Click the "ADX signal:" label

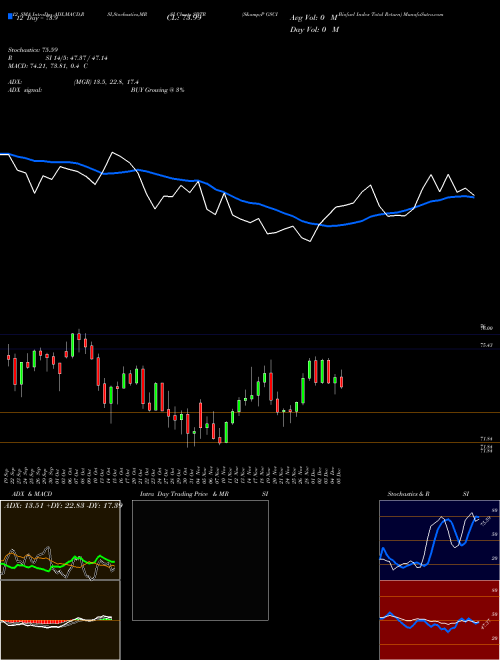(25, 90)
